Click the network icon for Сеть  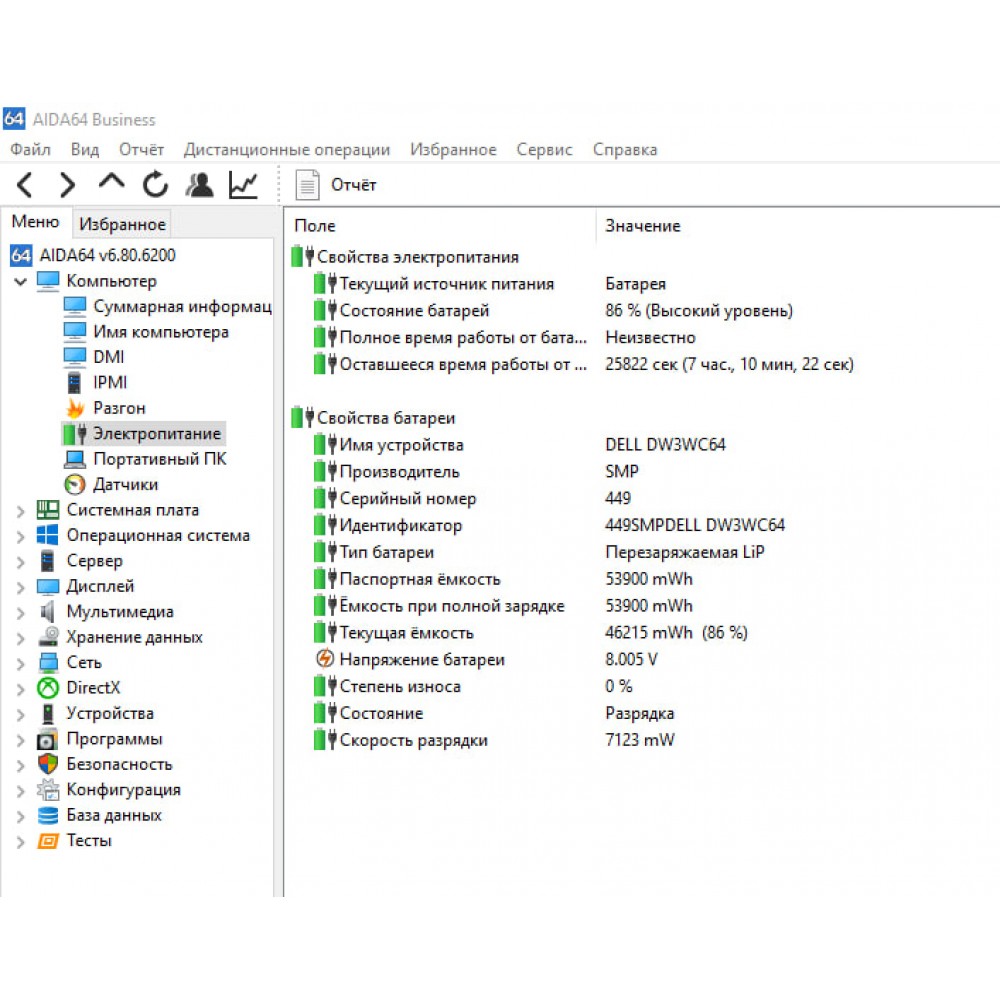tap(48, 663)
